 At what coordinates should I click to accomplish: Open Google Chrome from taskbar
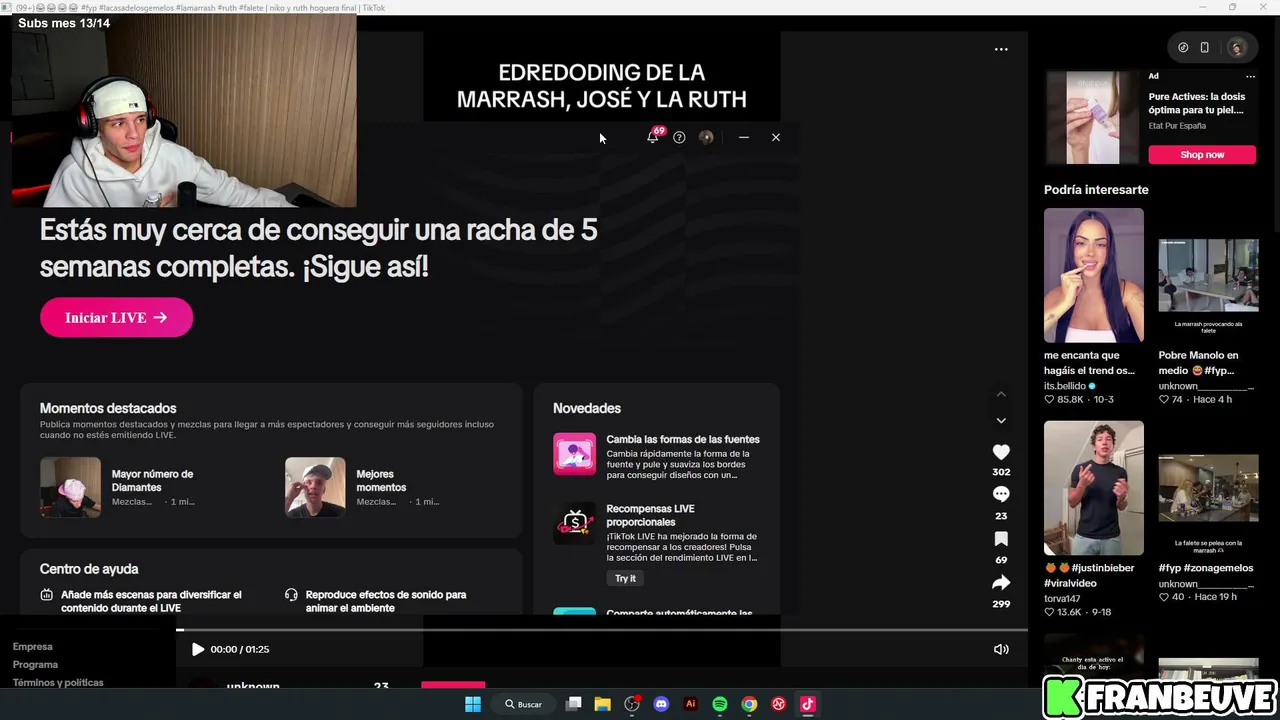pos(749,704)
